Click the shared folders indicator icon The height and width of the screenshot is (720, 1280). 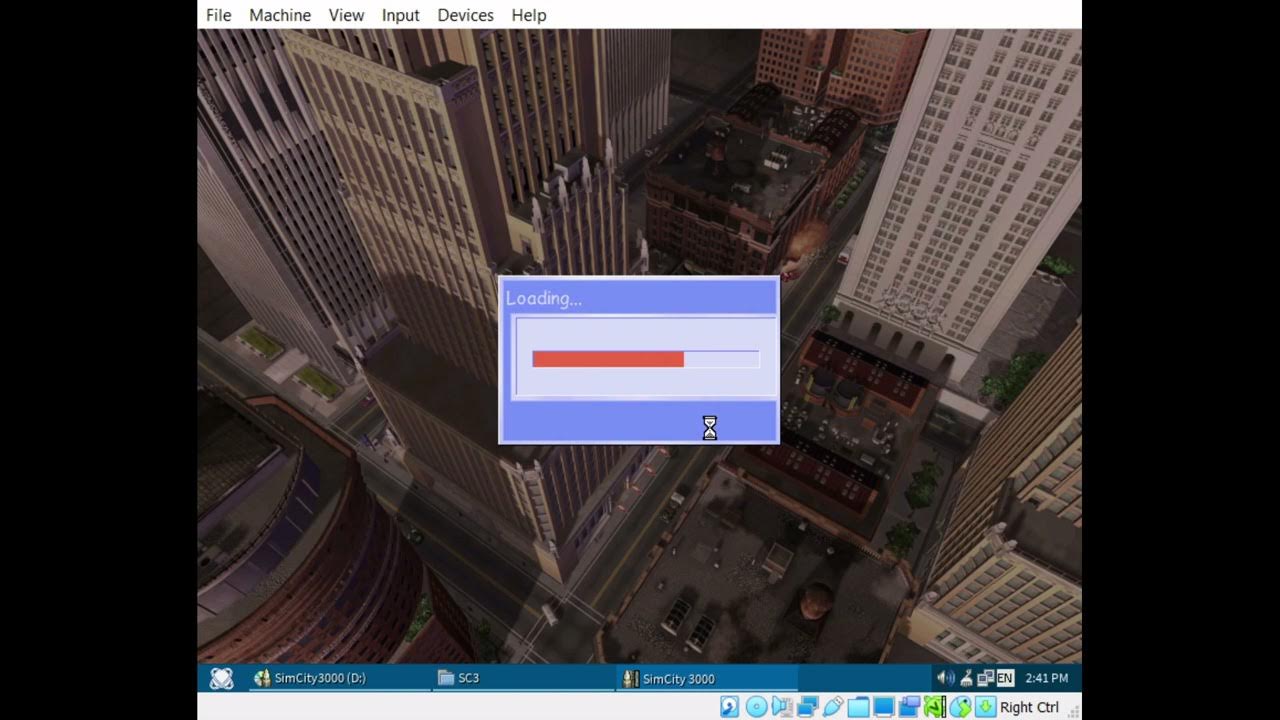[858, 707]
